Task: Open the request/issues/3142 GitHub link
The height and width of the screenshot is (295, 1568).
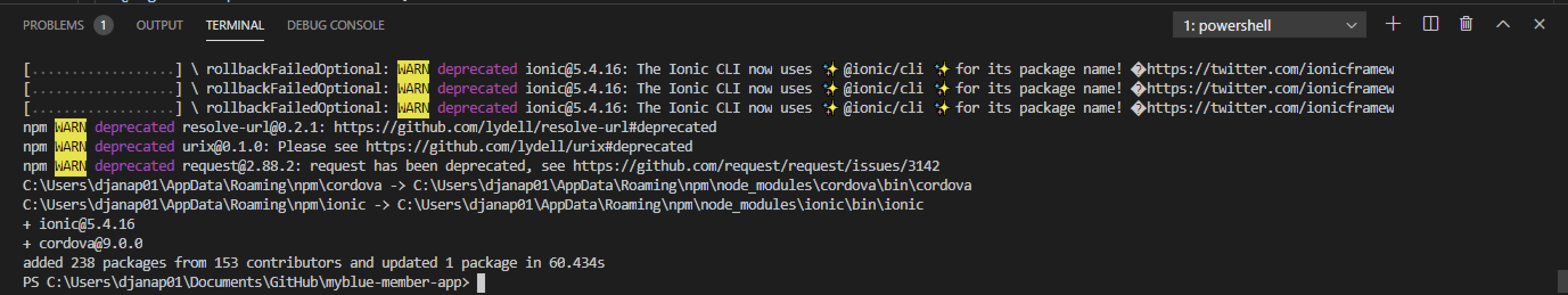Action: tap(756, 166)
